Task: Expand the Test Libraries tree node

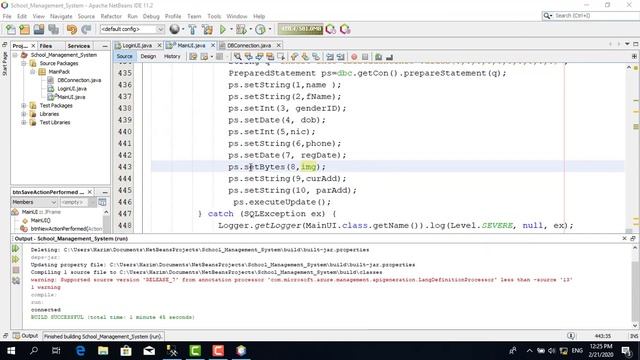Action: [x=24, y=122]
